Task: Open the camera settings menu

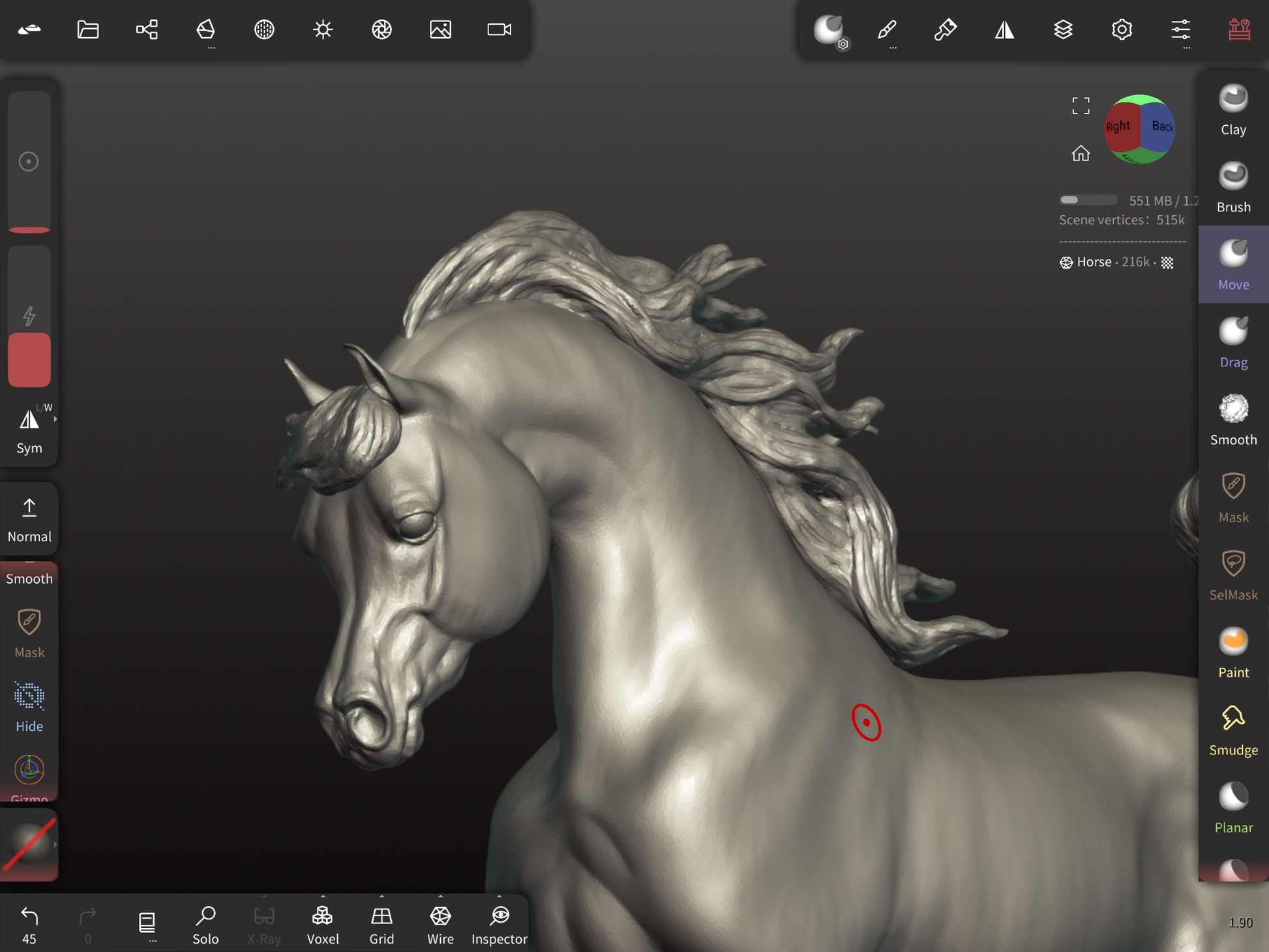Action: coord(499,29)
